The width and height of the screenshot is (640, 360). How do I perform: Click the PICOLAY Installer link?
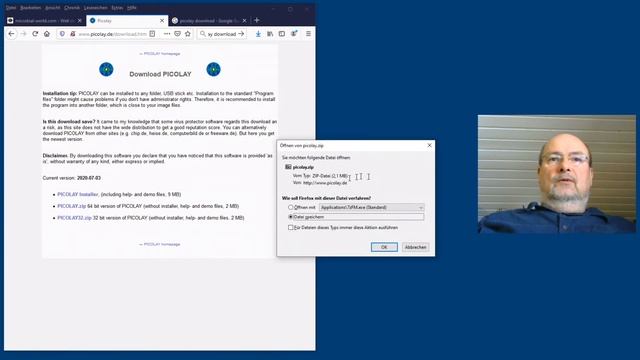click(78, 194)
